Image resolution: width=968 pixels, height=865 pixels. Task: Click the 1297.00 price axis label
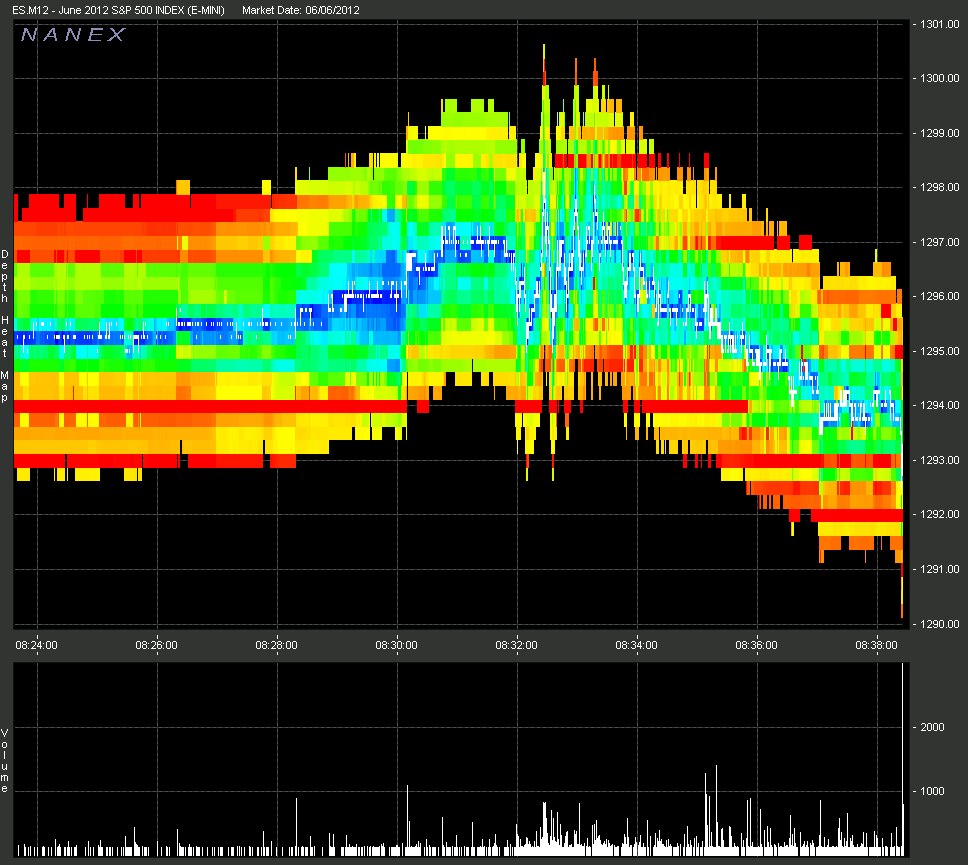click(x=940, y=242)
